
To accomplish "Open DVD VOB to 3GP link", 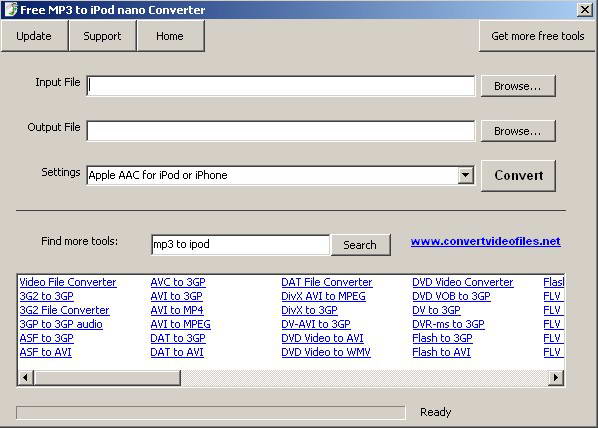I will point(452,296).
